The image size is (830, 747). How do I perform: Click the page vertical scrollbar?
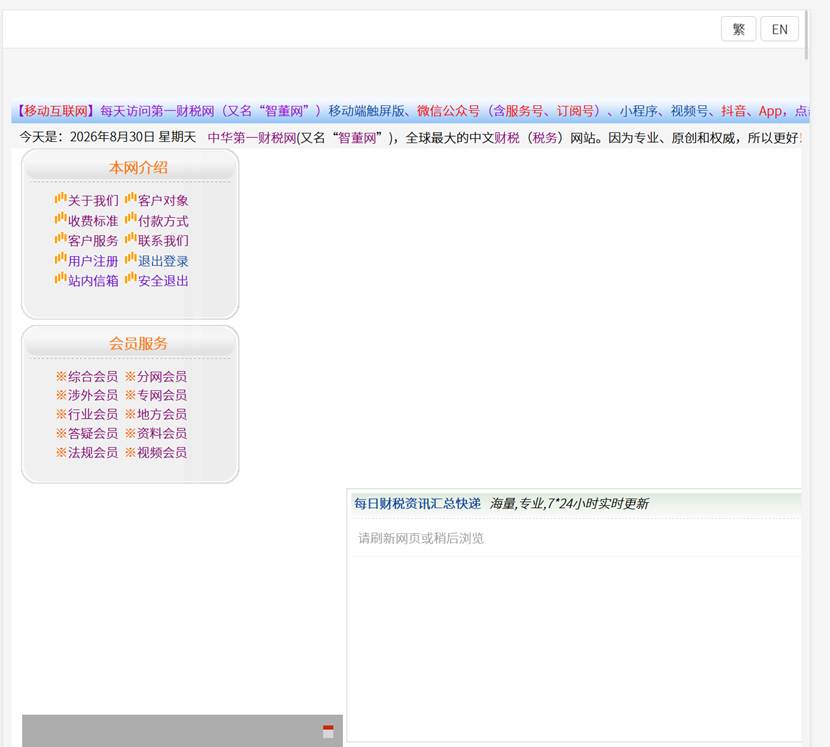coord(806,35)
